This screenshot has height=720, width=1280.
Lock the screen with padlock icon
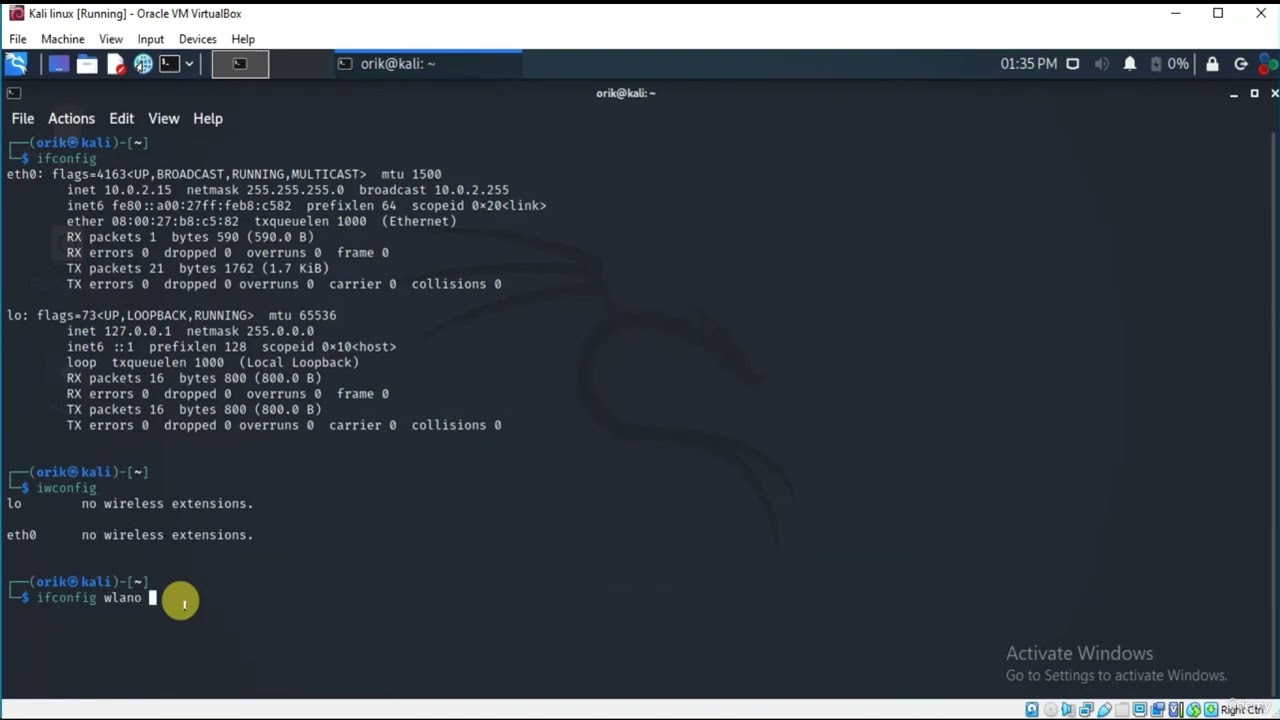coord(1212,64)
